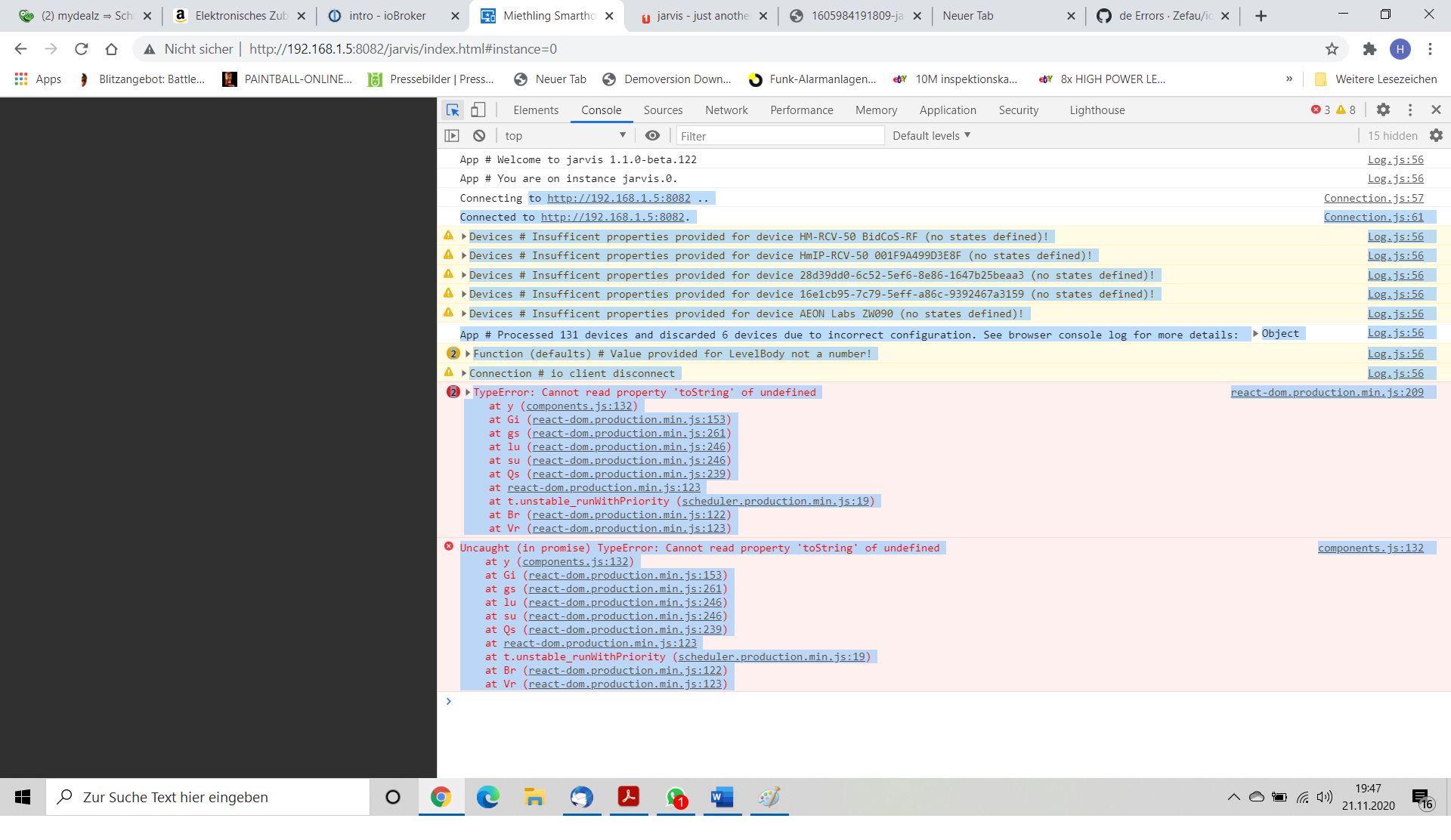Screen dimensions: 1451x840
Task: Open the Chrome profile avatar
Action: 1400,49
